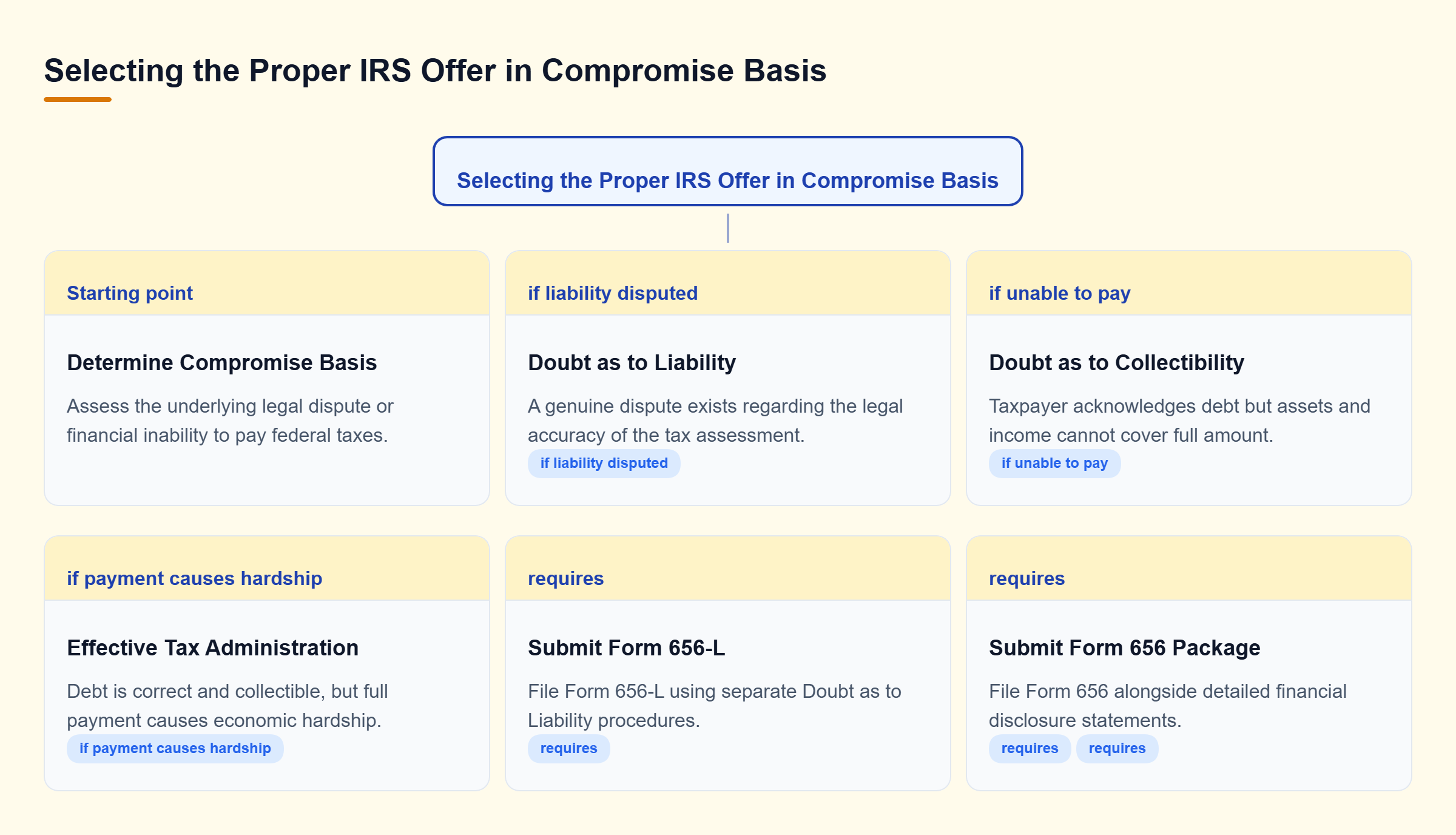
Task: Click 'requires' header above Submit Form 656 Package
Action: point(1026,578)
